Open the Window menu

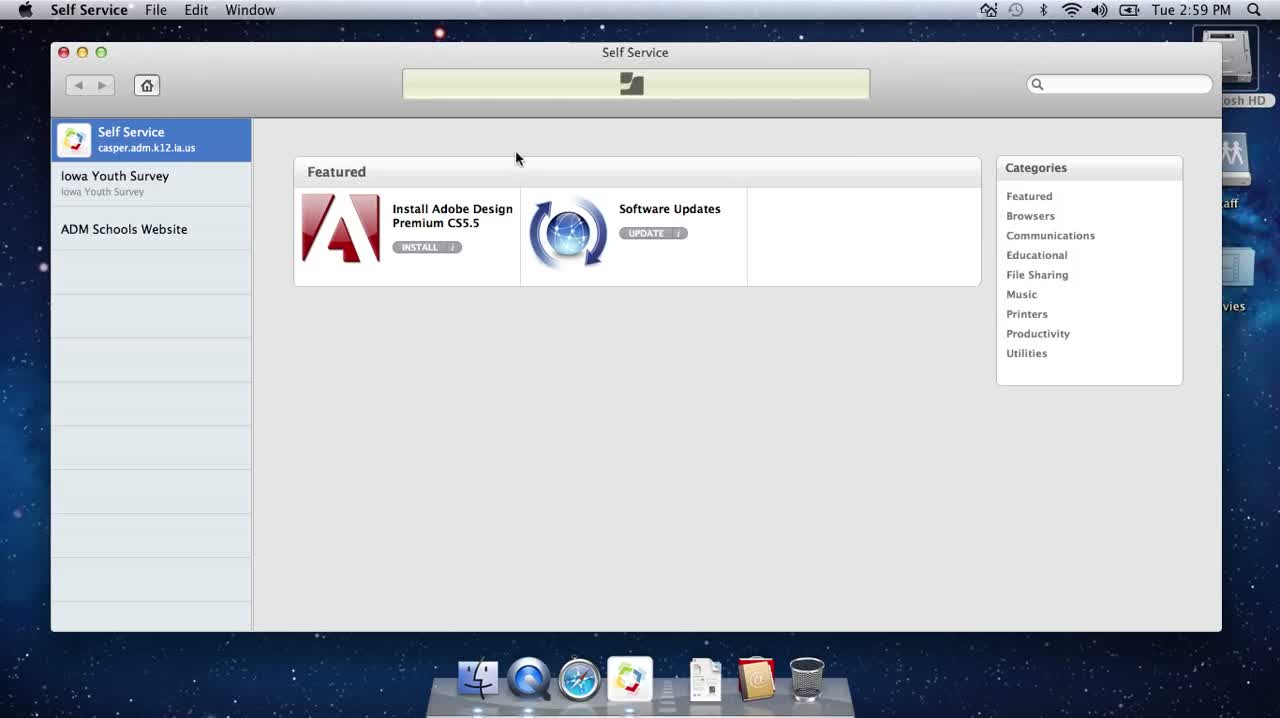(249, 10)
